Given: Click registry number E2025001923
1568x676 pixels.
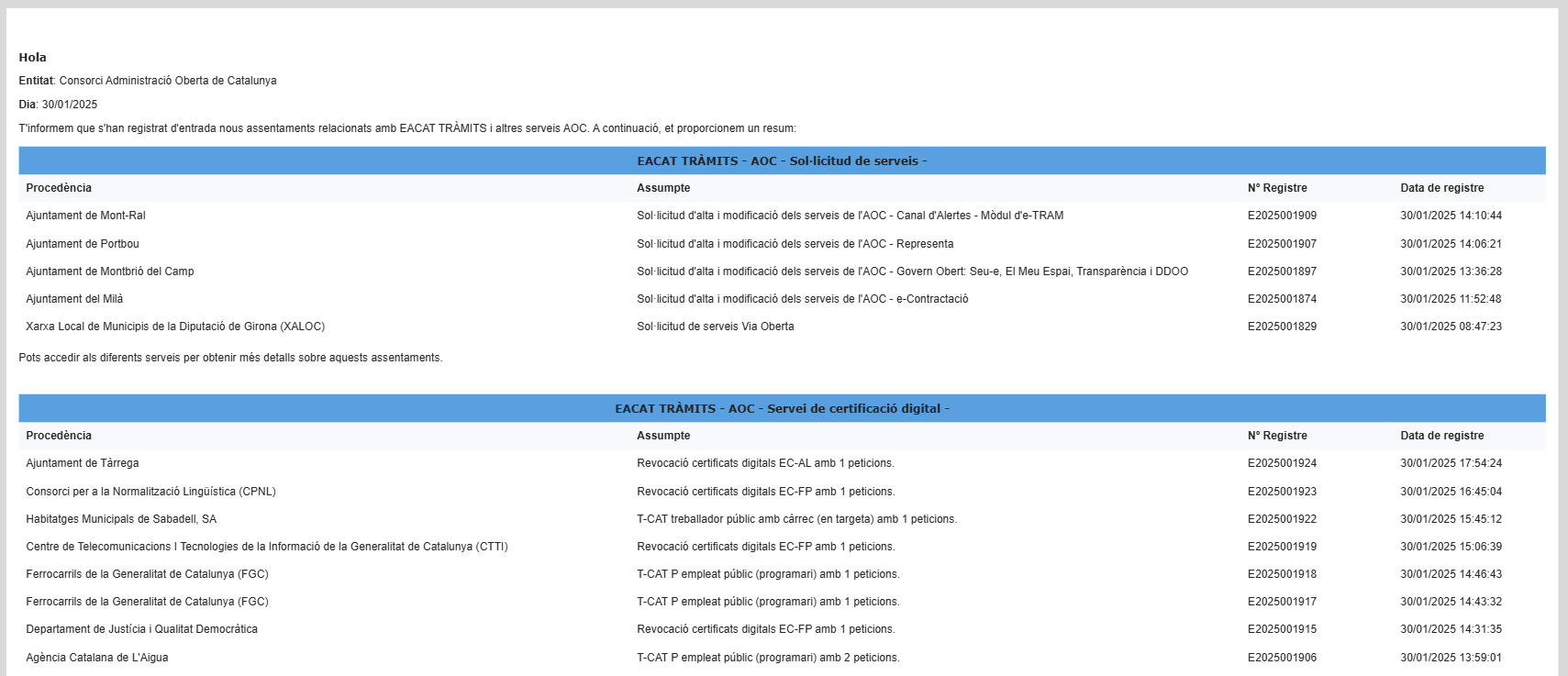Looking at the screenshot, I should coord(1282,492).
